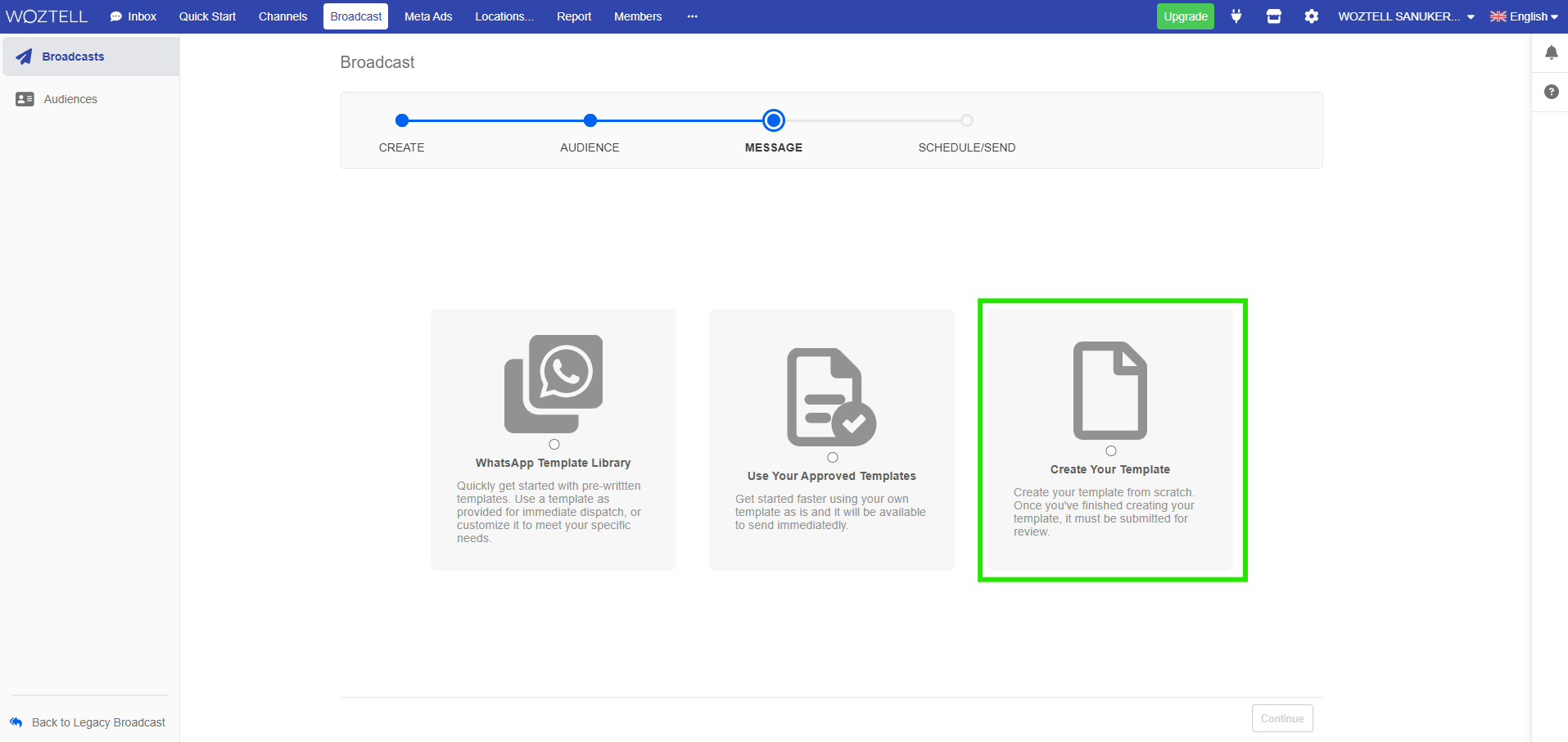Open the Audiences sidebar panel
Image resolution: width=1568 pixels, height=742 pixels.
pos(25,98)
